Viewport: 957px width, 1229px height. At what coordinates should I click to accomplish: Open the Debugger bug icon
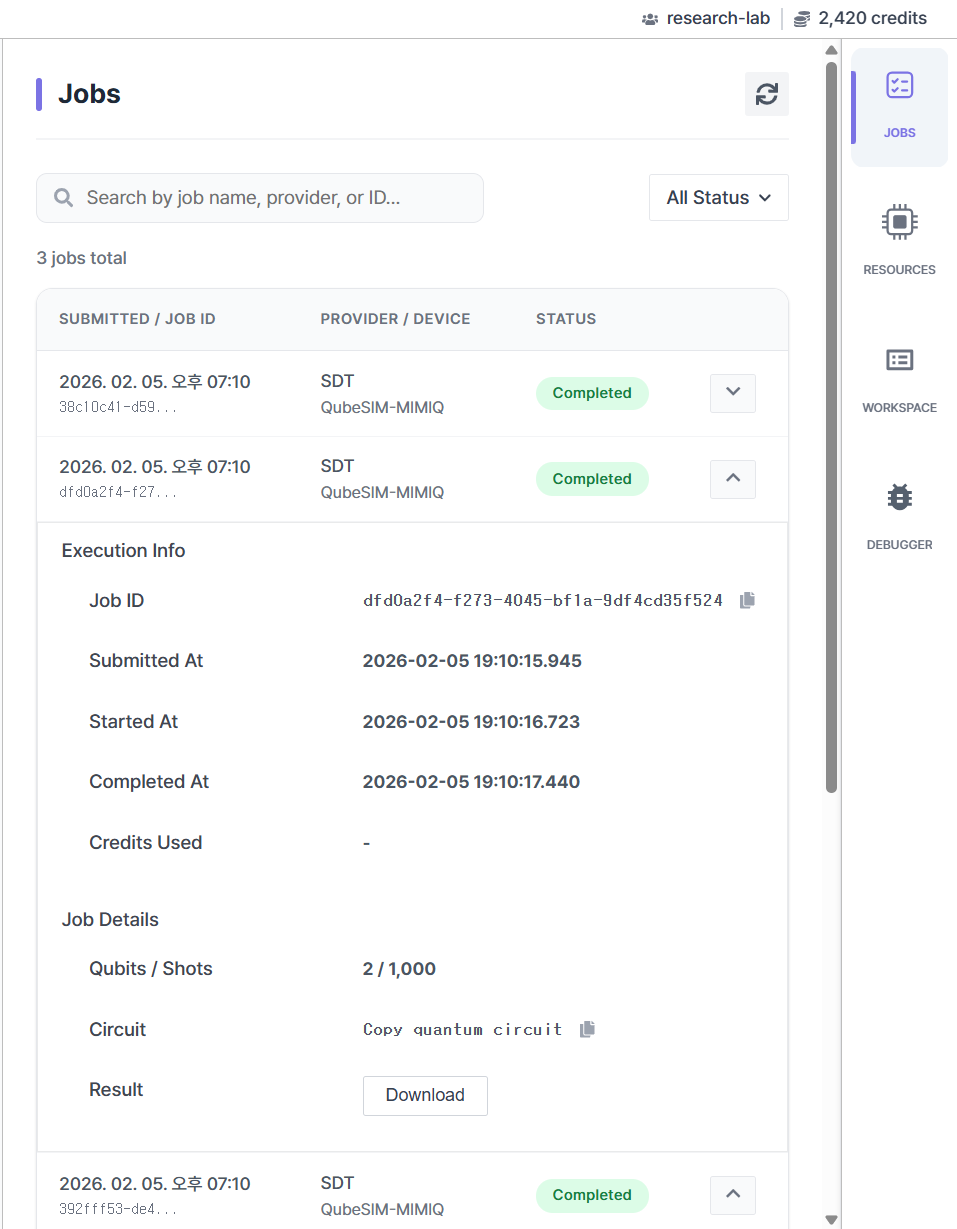pyautogui.click(x=899, y=497)
